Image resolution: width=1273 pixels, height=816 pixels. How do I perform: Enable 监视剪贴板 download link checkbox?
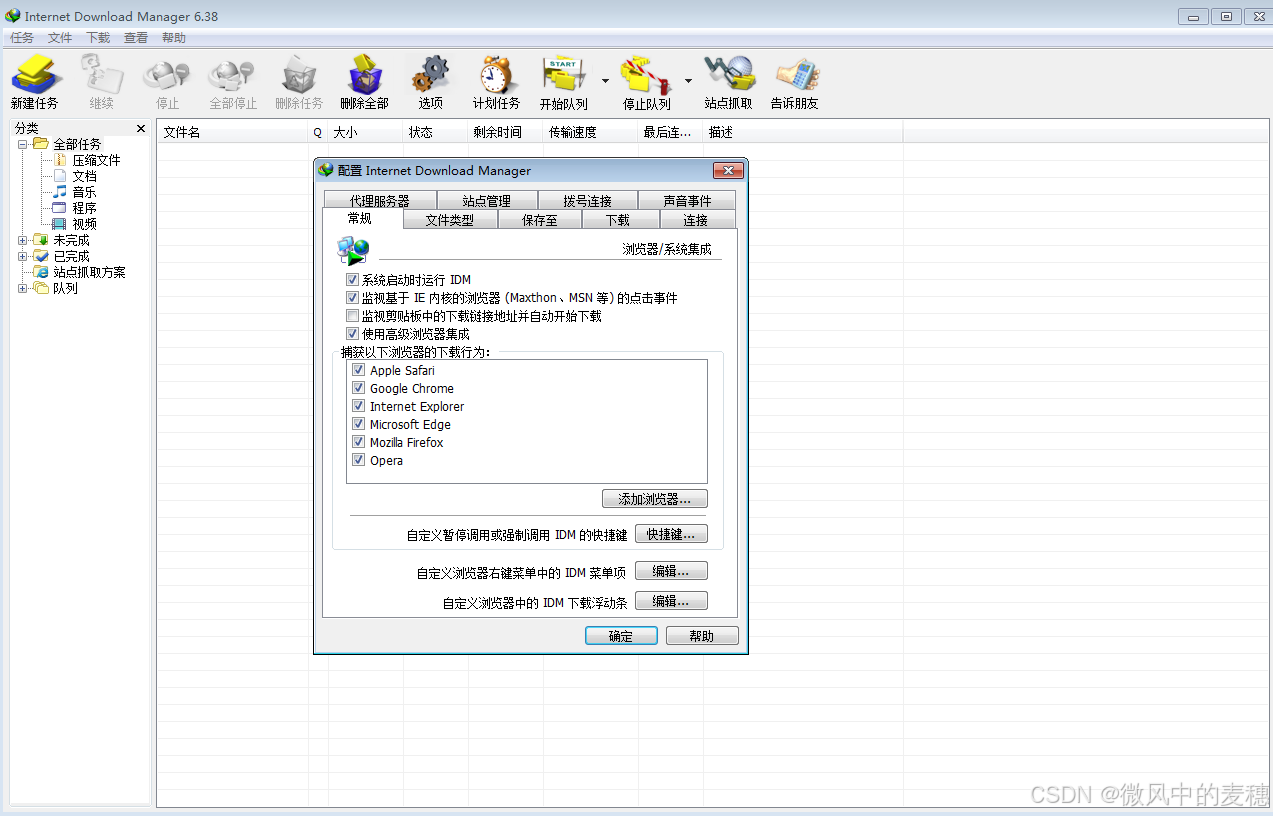coord(352,316)
